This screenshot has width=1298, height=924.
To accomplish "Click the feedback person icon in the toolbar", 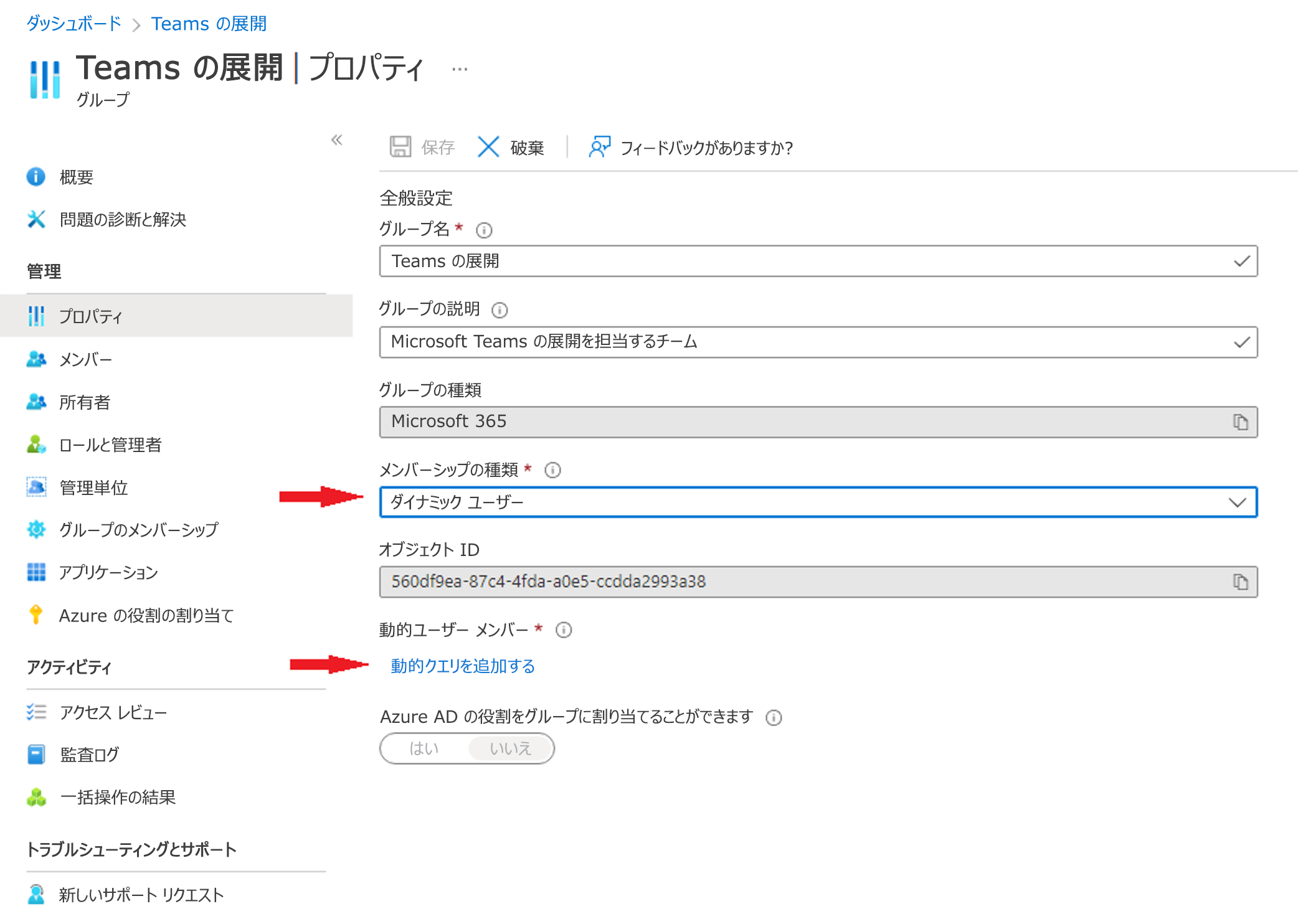I will point(600,147).
